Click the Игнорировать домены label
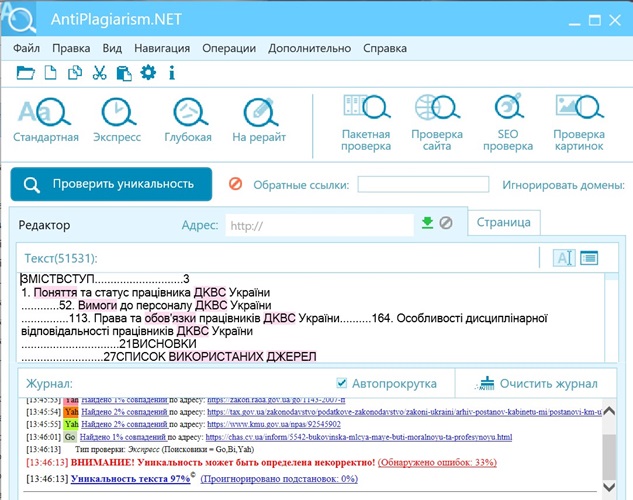This screenshot has height=500, width=633. (x=564, y=185)
